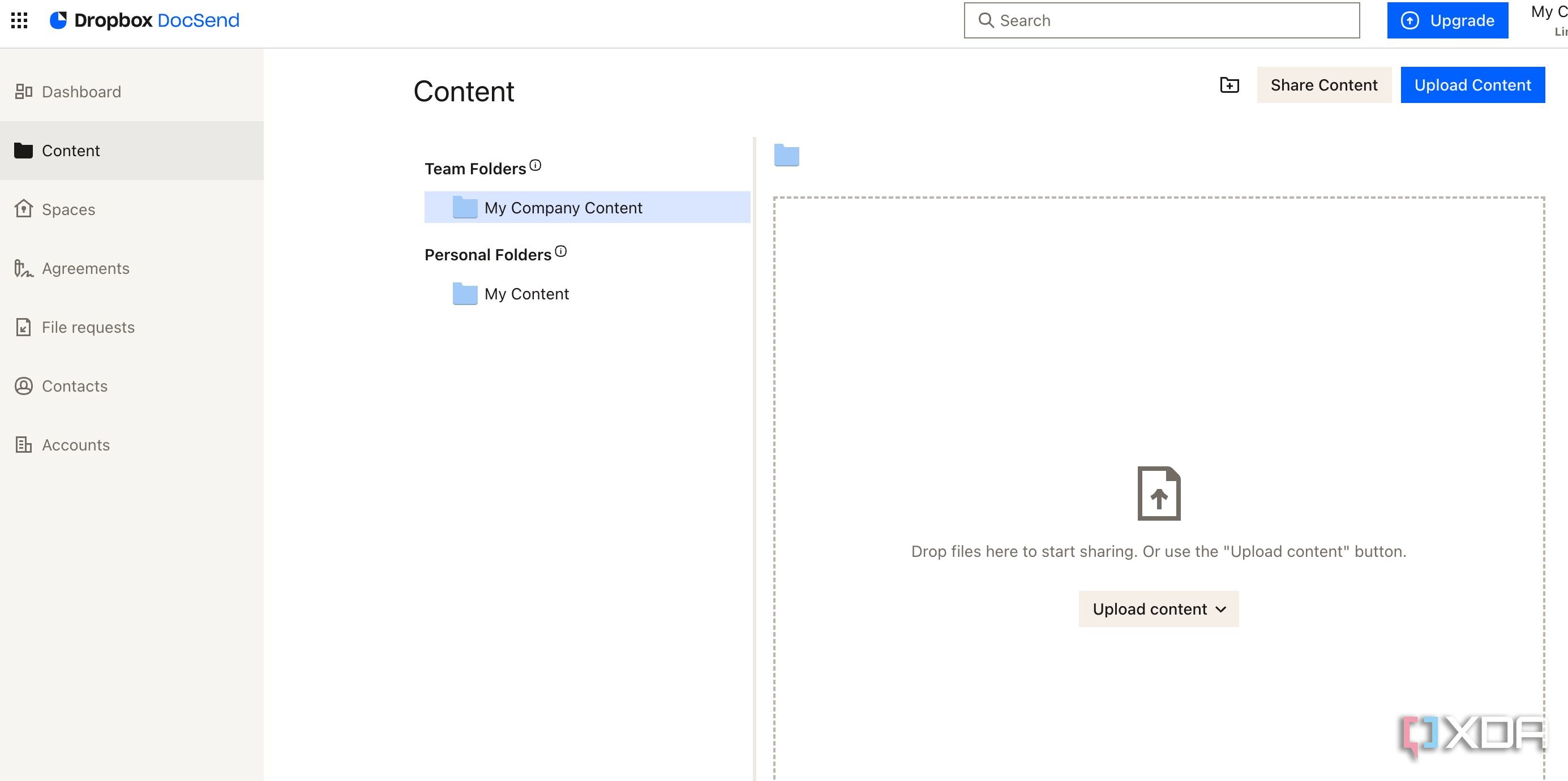This screenshot has height=781, width=1568.
Task: Open Contacts in the sidebar
Action: [131, 386]
